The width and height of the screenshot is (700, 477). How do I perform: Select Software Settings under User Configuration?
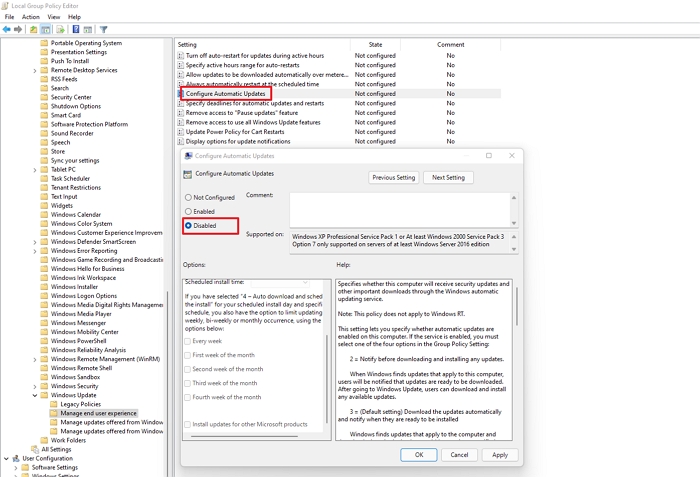tap(54, 467)
